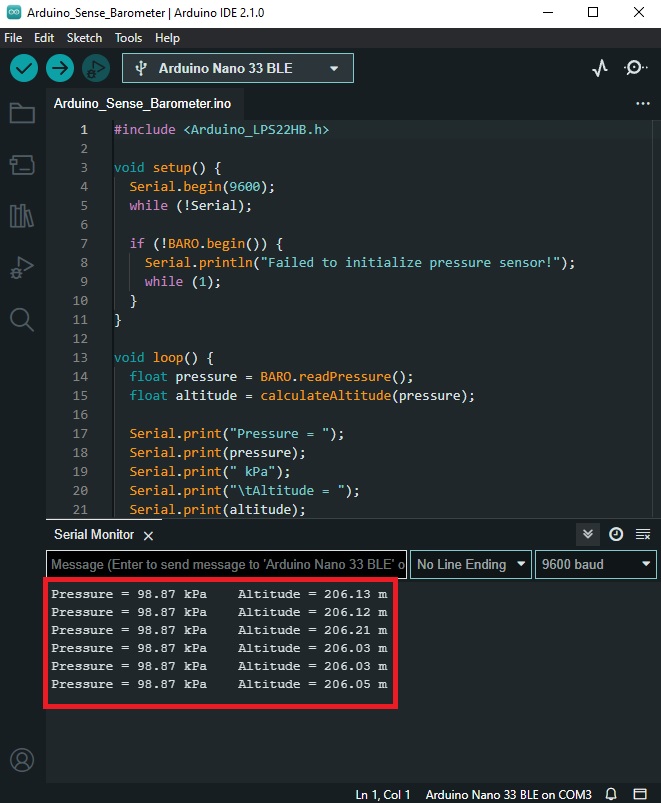Click BARO.readPressure() in line 14
This screenshot has width=661, height=803.
coord(332,376)
